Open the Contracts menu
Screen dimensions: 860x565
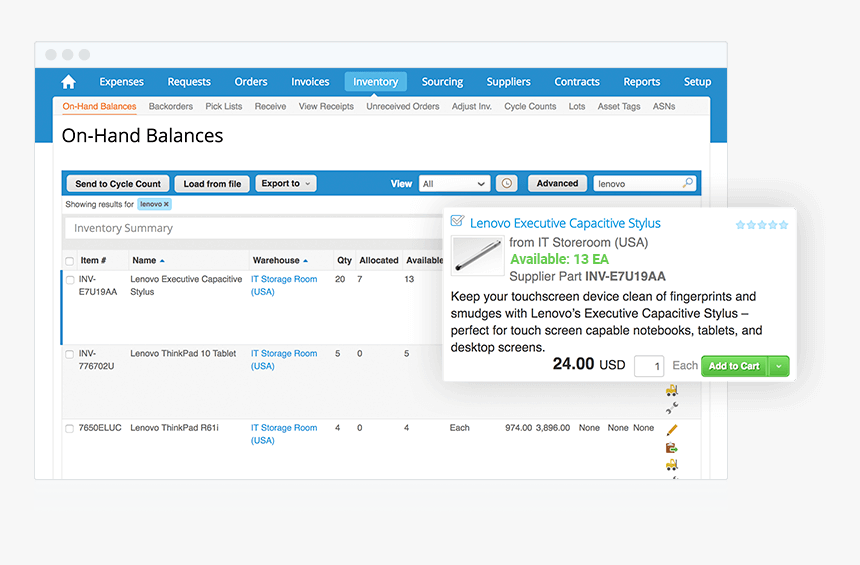pyautogui.click(x=577, y=82)
